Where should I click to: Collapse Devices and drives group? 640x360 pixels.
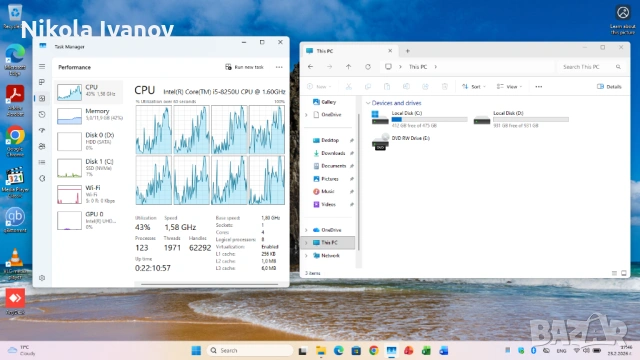368,103
